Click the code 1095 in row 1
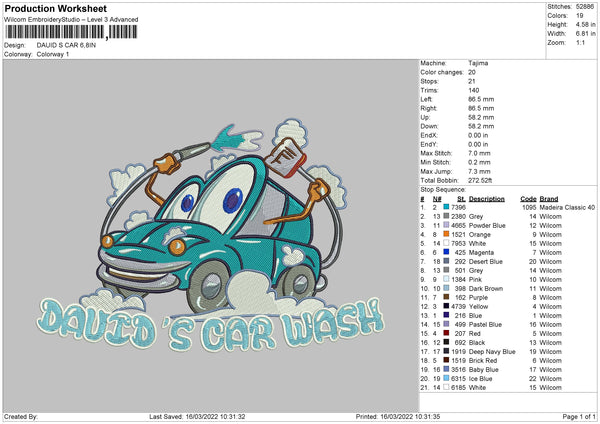The width and height of the screenshot is (600, 424). (x=529, y=207)
